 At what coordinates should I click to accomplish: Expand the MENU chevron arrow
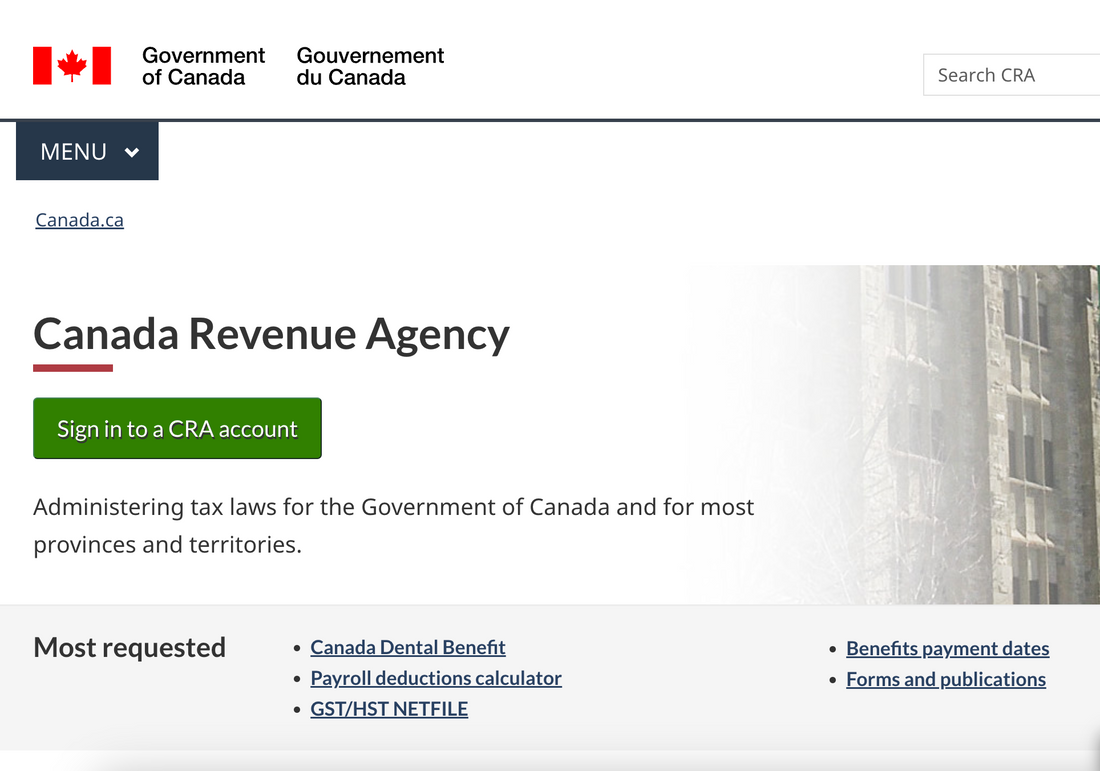(x=132, y=152)
